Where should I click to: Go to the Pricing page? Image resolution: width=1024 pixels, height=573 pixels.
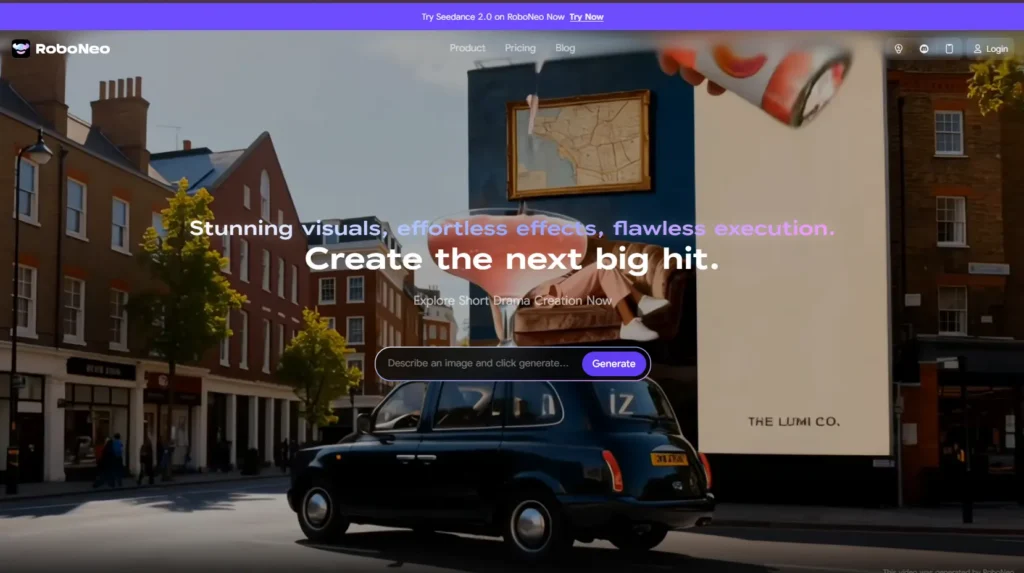pos(520,48)
